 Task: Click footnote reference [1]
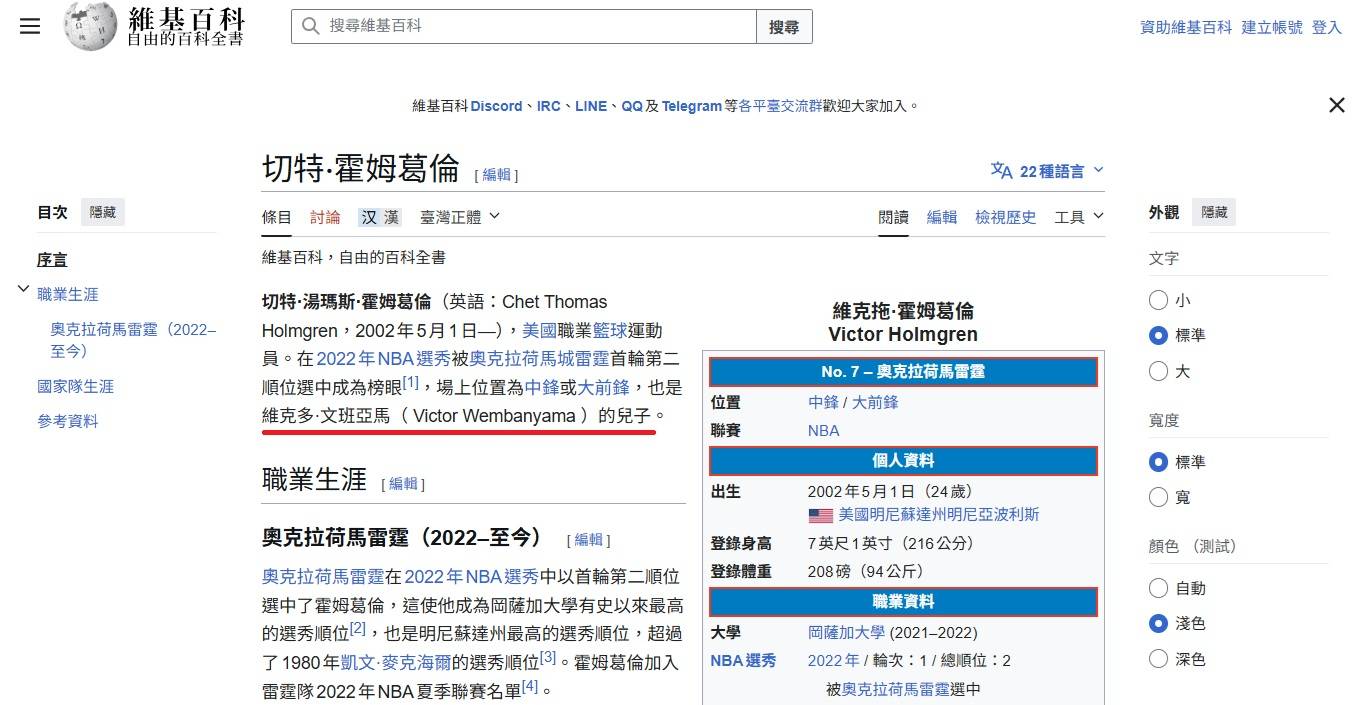pyautogui.click(x=410, y=382)
